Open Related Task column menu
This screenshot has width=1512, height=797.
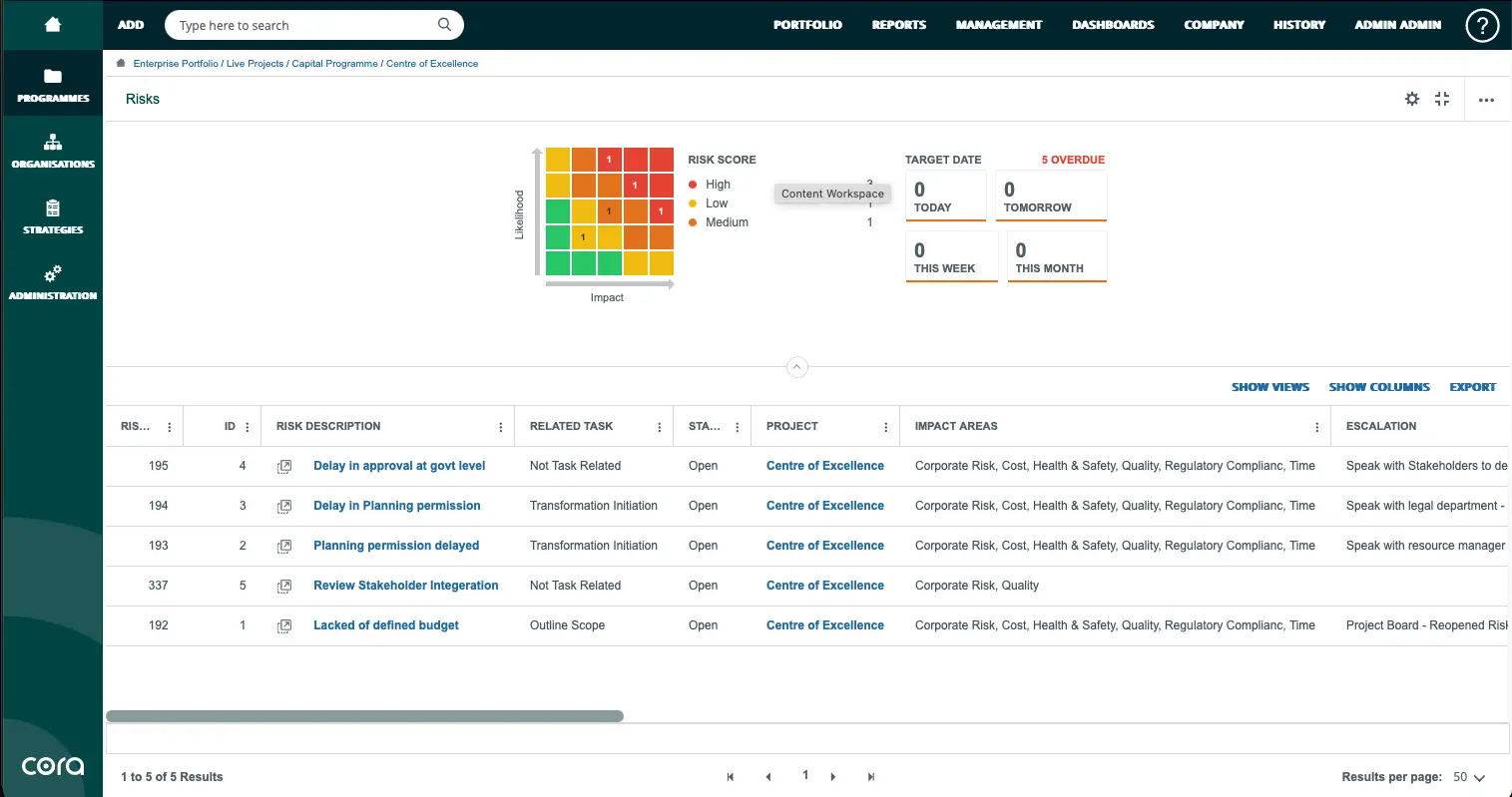[x=660, y=427]
